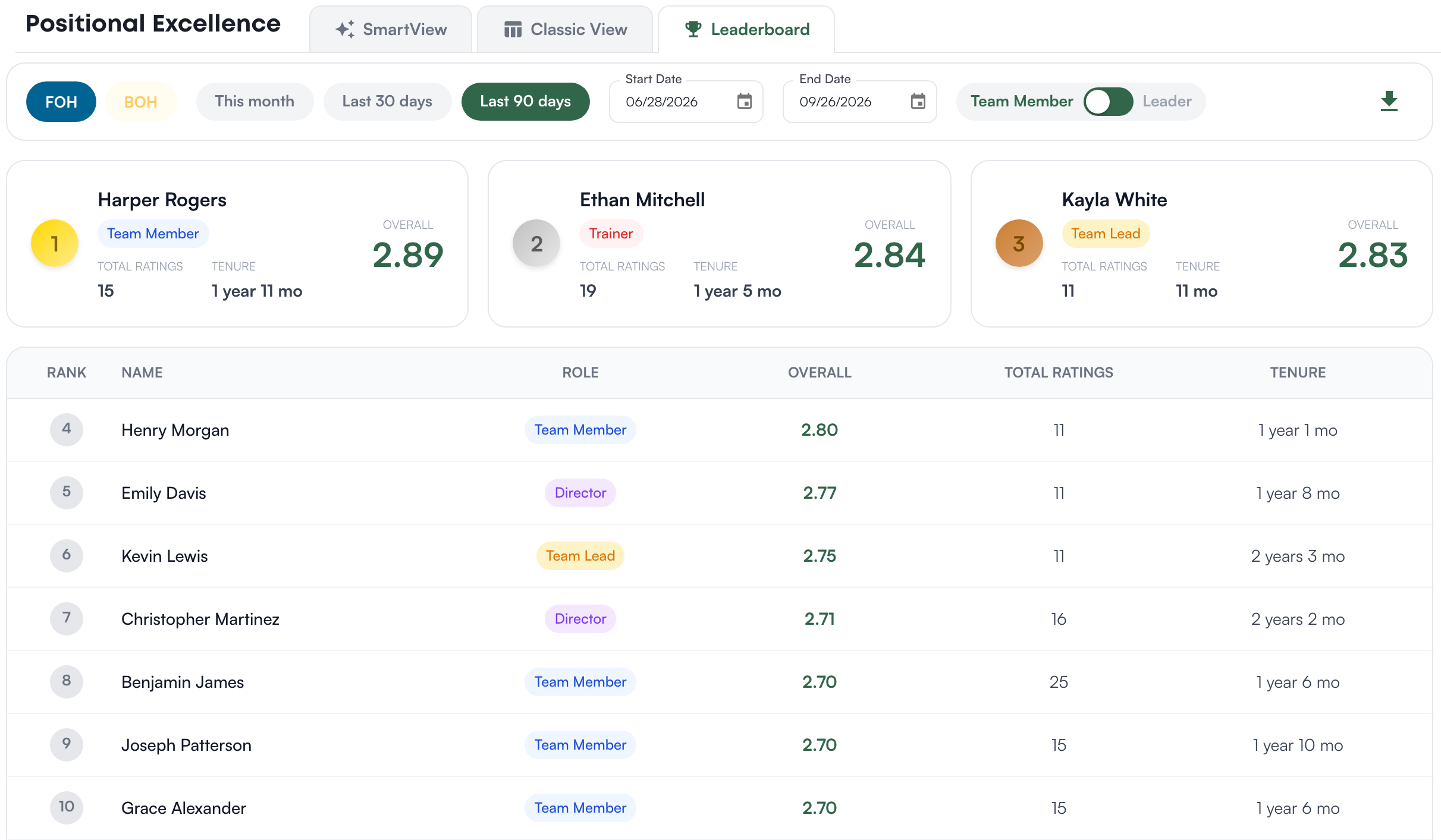
Task: Sort by the OVERALL column header
Action: point(820,373)
